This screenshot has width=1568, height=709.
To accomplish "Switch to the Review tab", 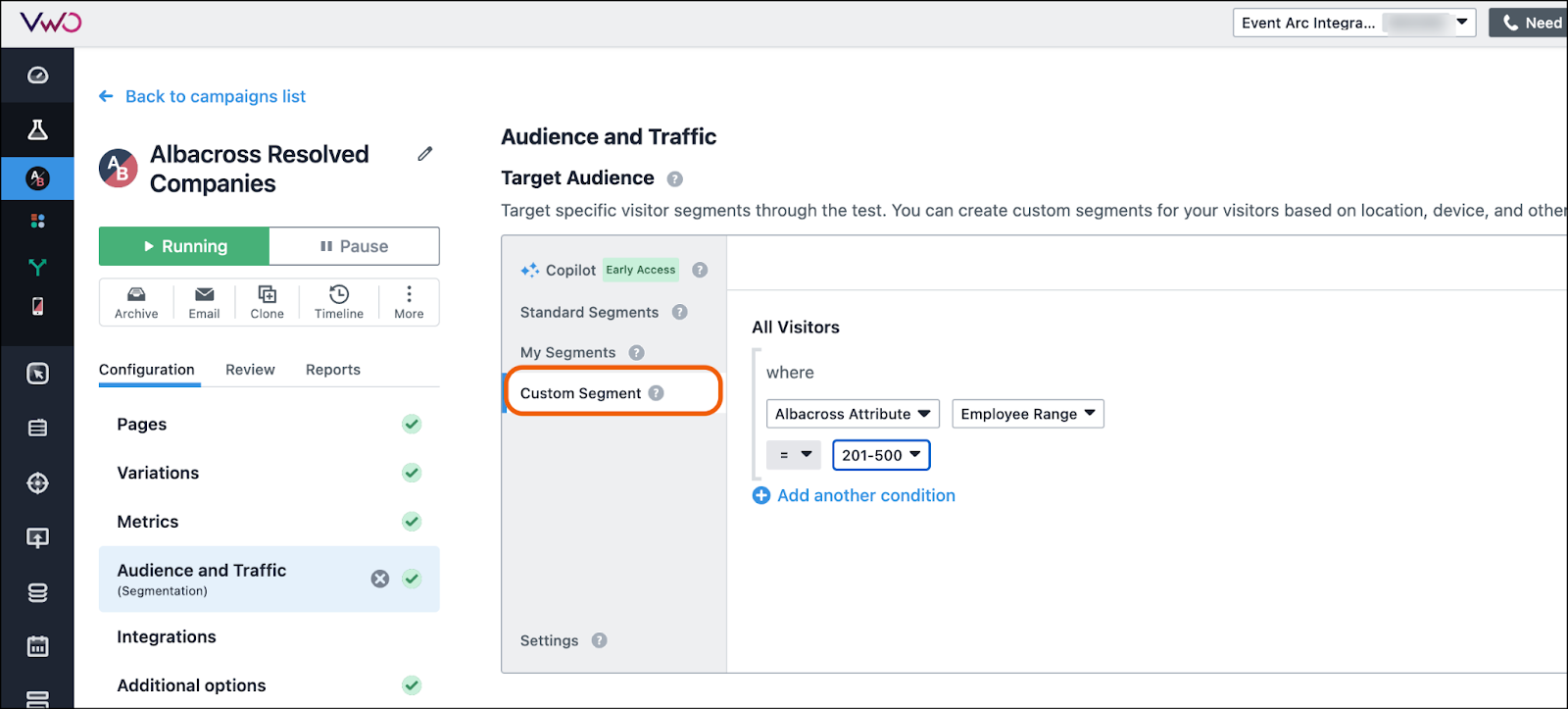I will coord(250,370).
